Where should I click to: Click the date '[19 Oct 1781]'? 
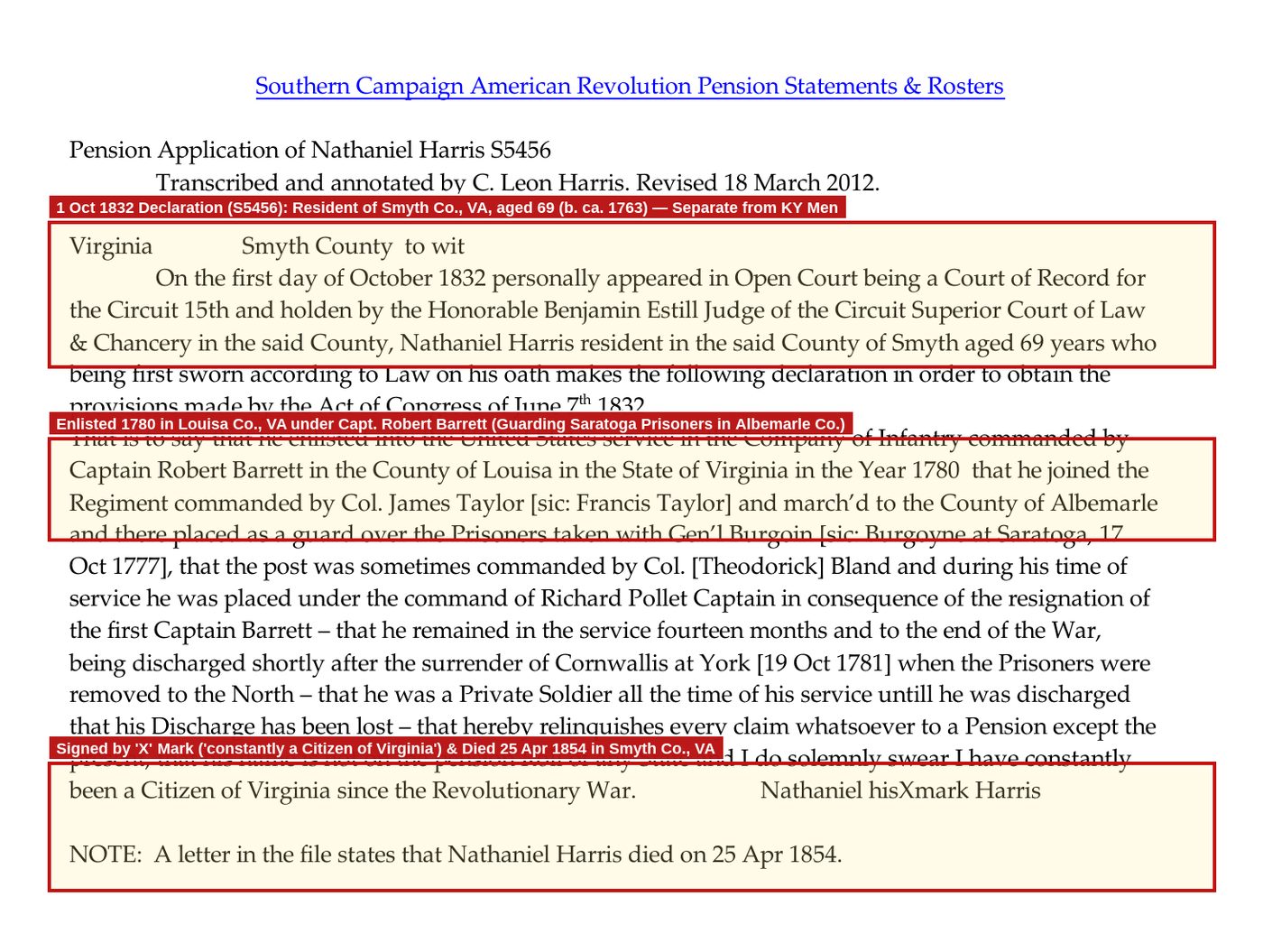[x=824, y=663]
